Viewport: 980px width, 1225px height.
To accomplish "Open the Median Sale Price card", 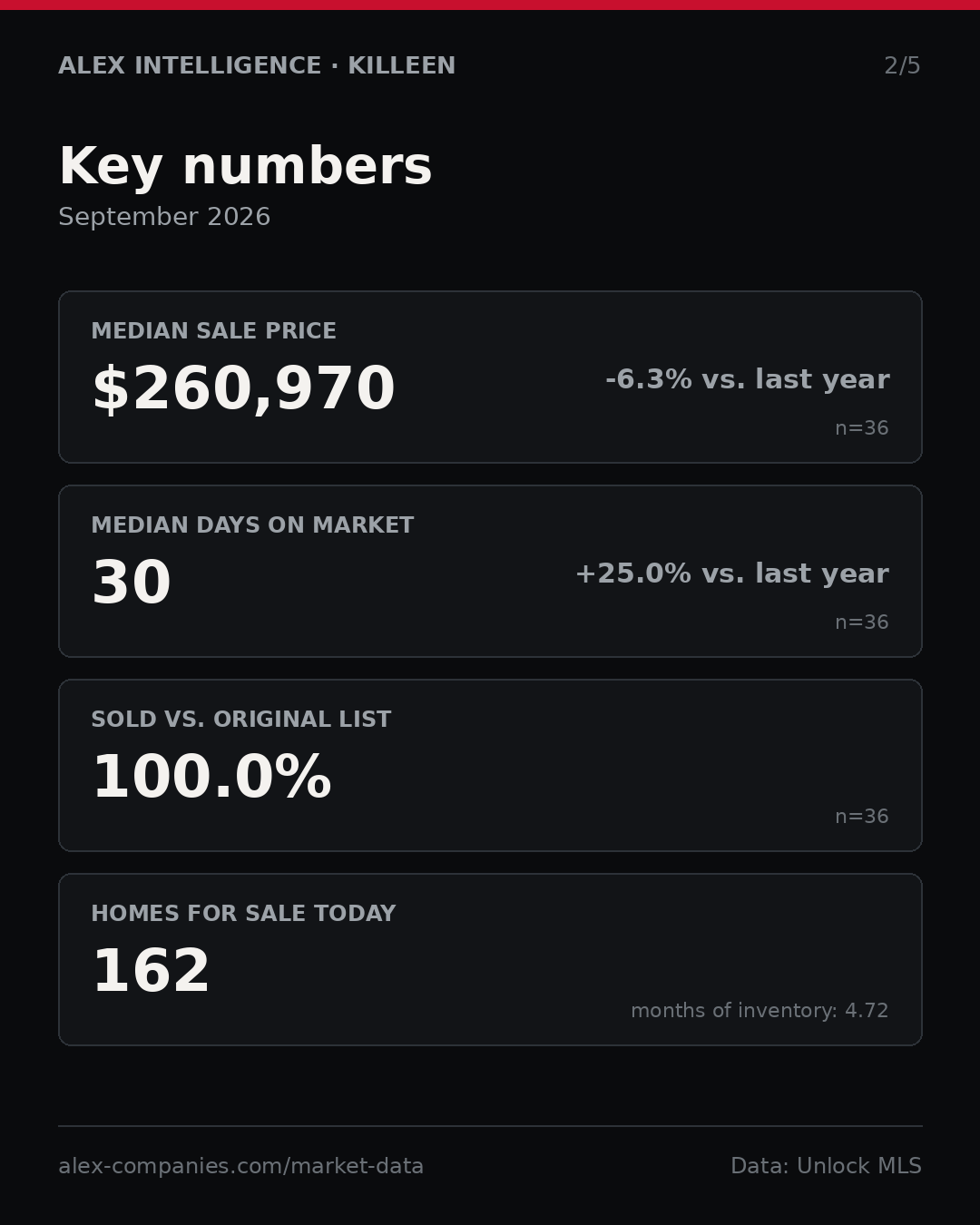I will 490,377.
